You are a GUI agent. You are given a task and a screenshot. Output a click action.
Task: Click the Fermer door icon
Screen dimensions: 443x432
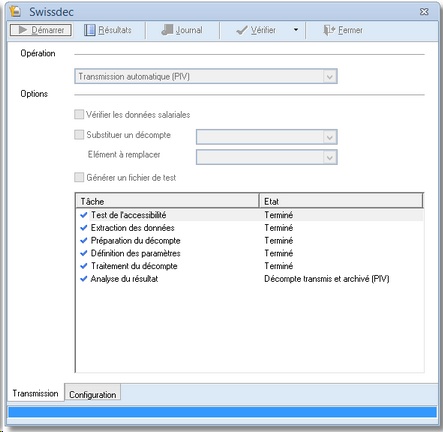[329, 30]
